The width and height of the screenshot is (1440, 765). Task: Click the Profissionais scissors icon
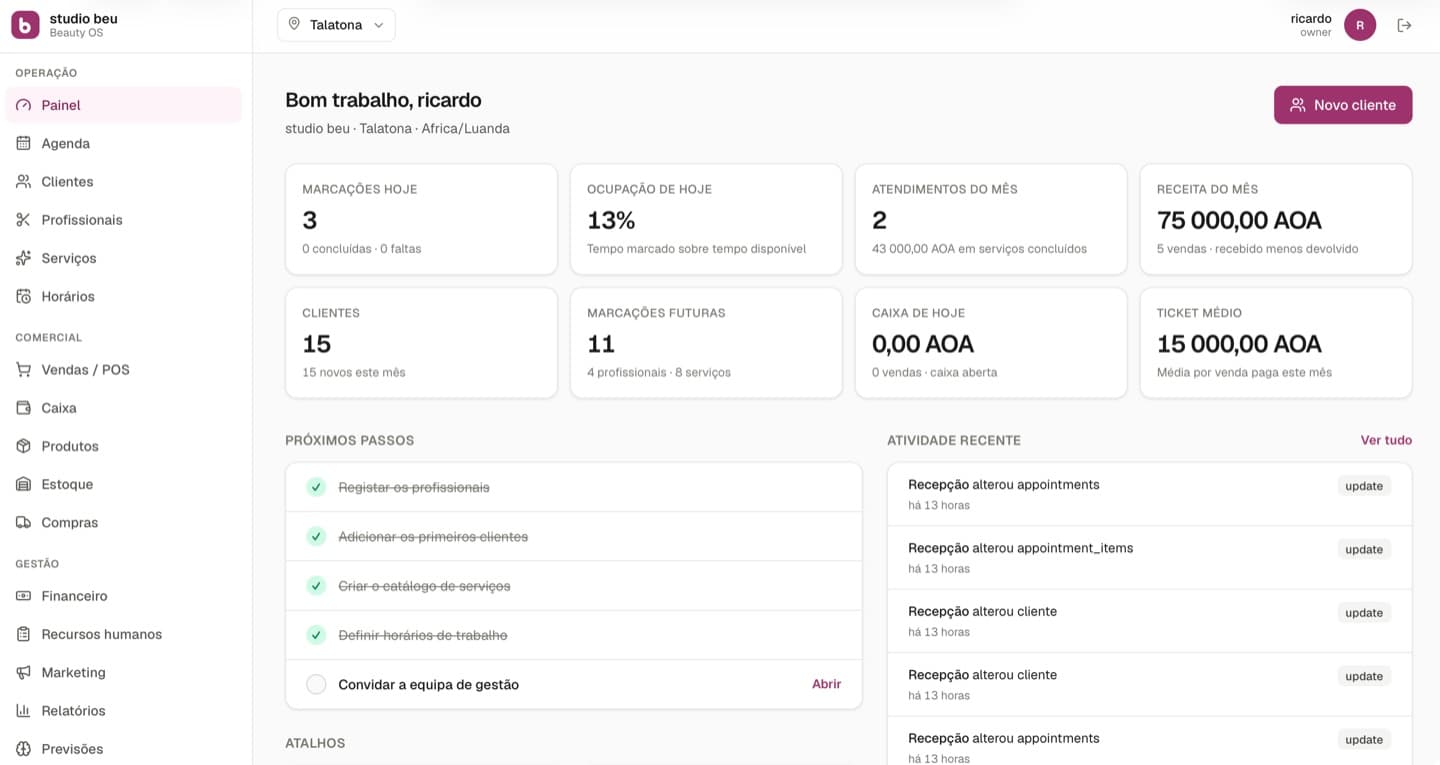[x=23, y=219]
